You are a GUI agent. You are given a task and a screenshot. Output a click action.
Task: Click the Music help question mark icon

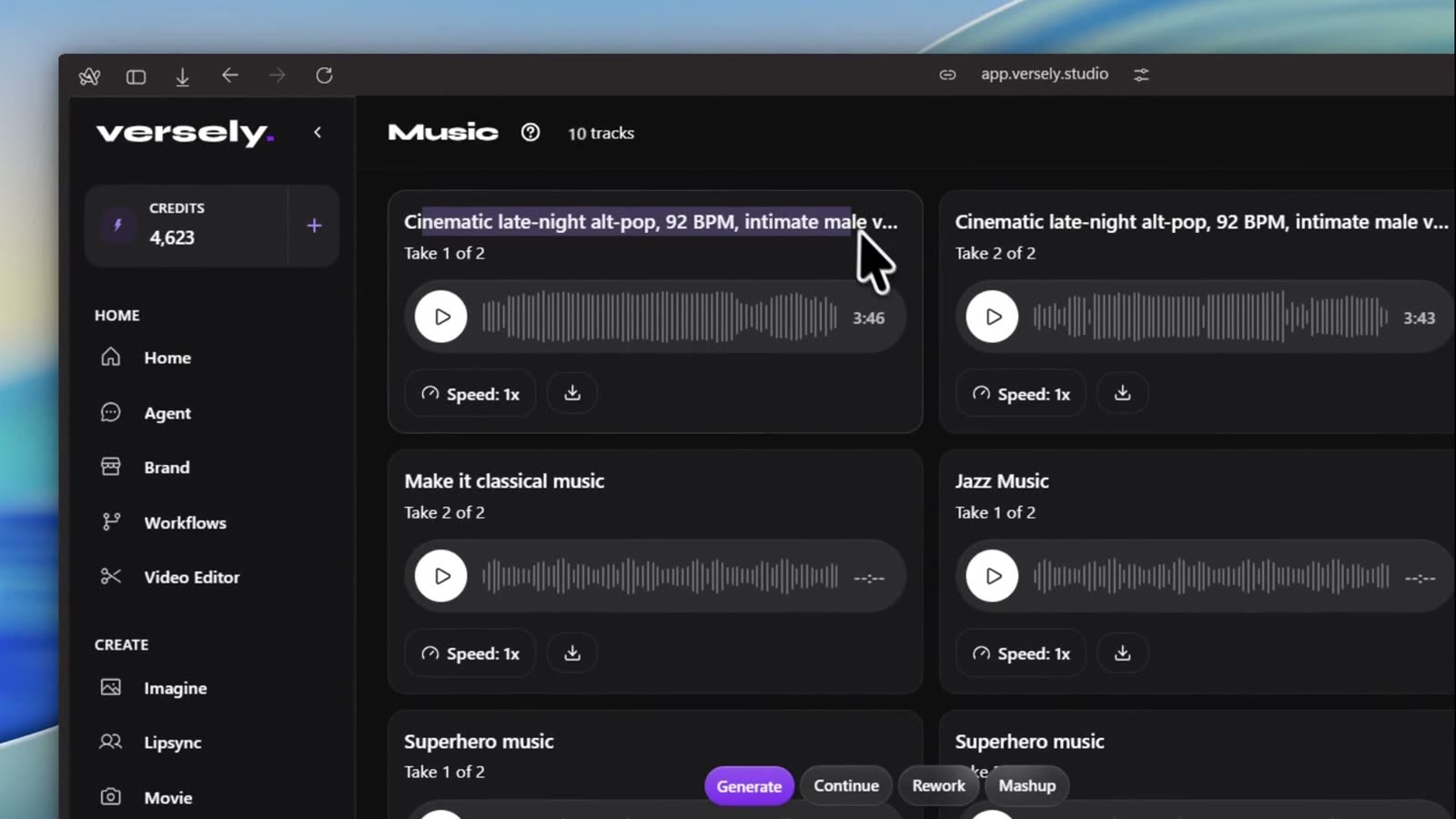tap(531, 133)
